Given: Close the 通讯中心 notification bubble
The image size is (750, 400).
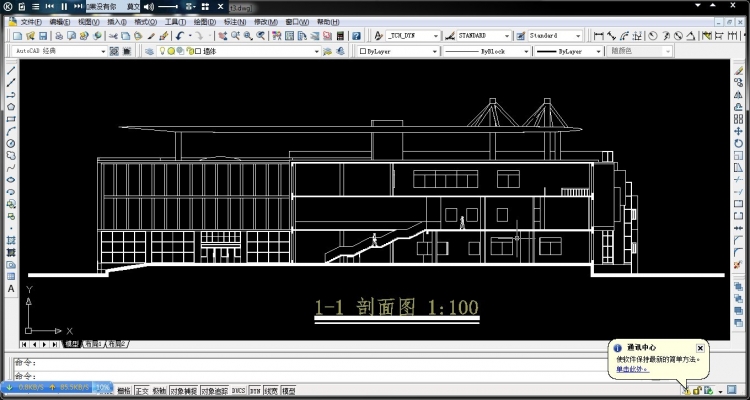Looking at the screenshot, I should 700,348.
